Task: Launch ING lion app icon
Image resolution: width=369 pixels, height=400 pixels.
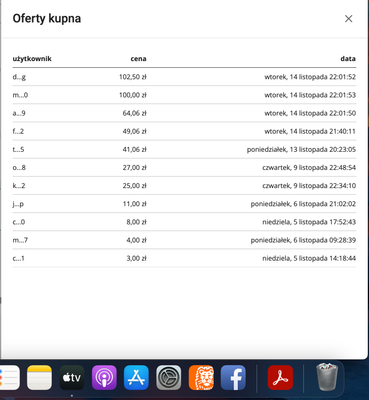Action: (201, 378)
